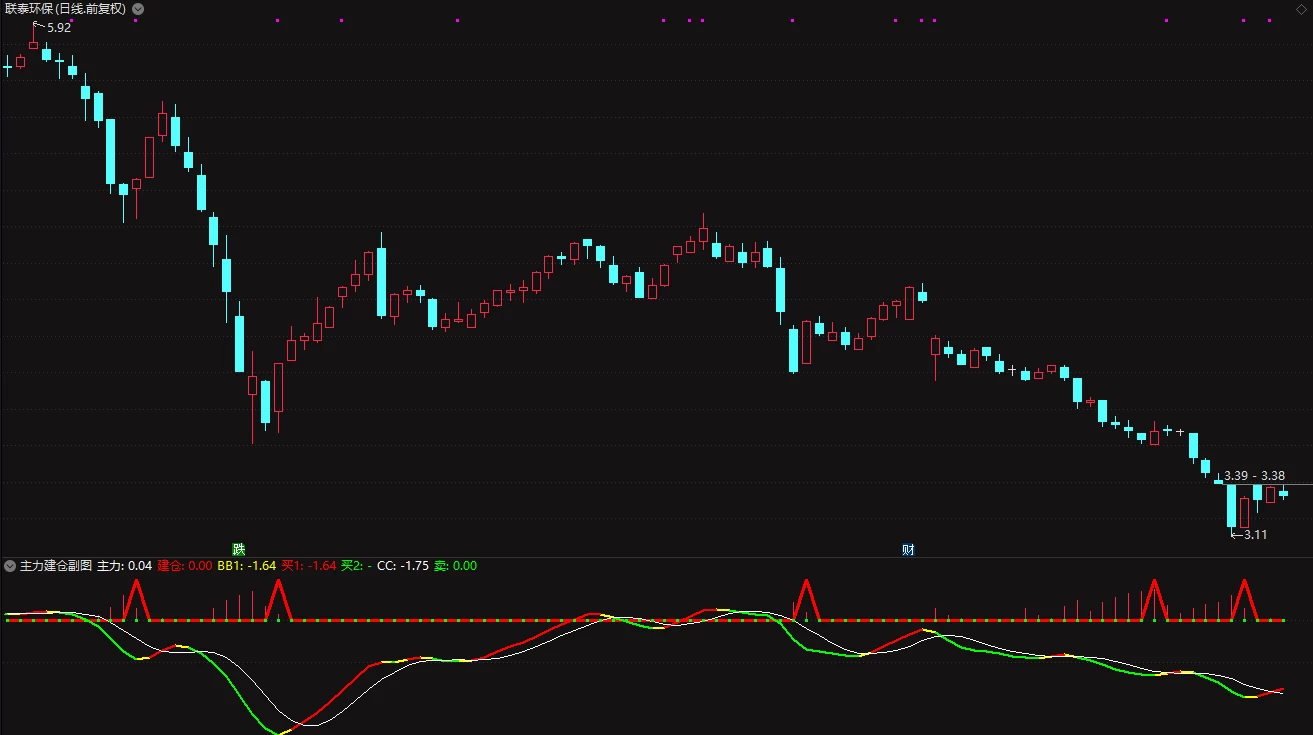Click the 卖: 0.00 green indicator label

point(455,566)
